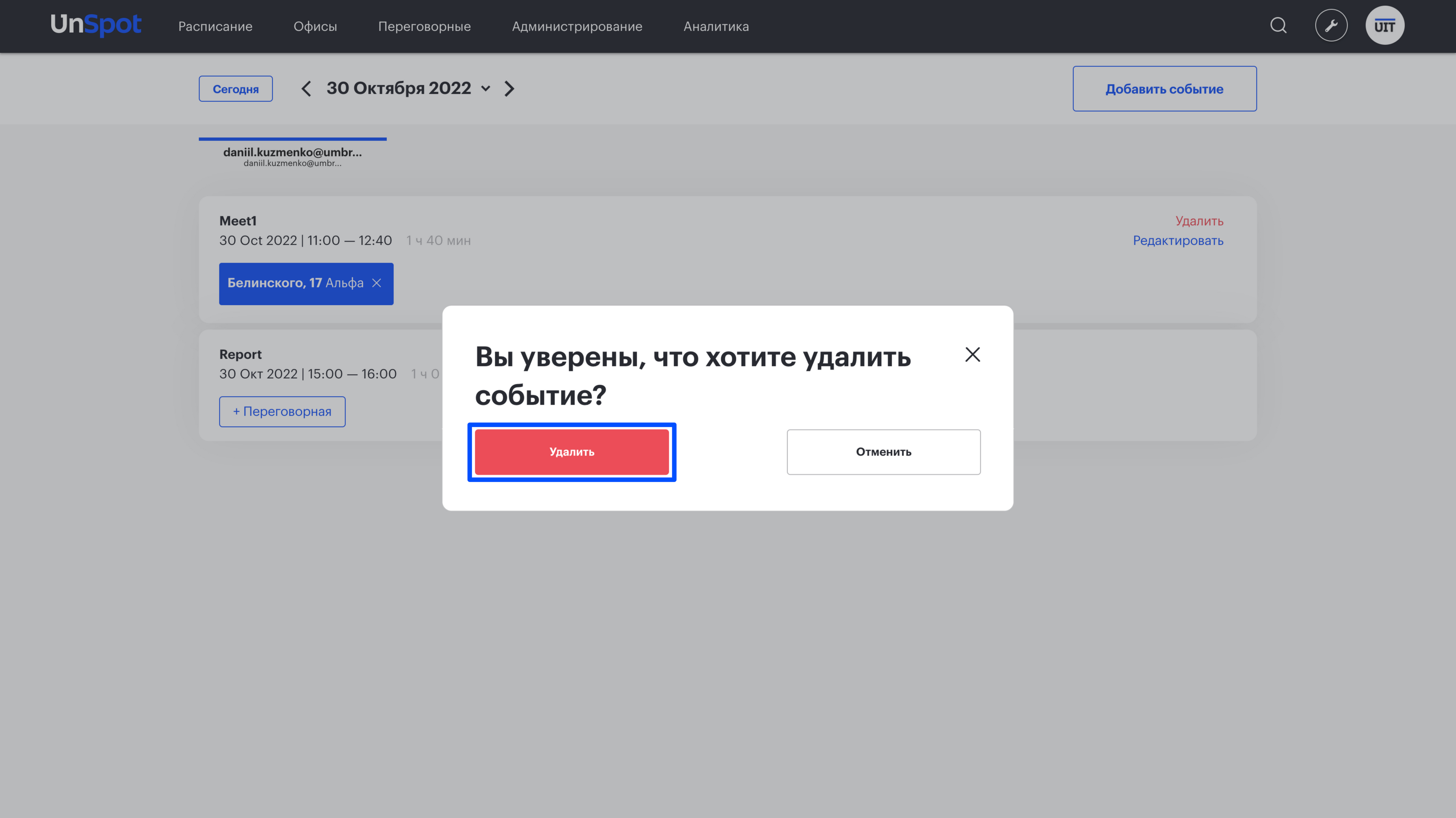Image resolution: width=1456 pixels, height=818 pixels.
Task: Open the Аналитика menu
Action: [716, 26]
